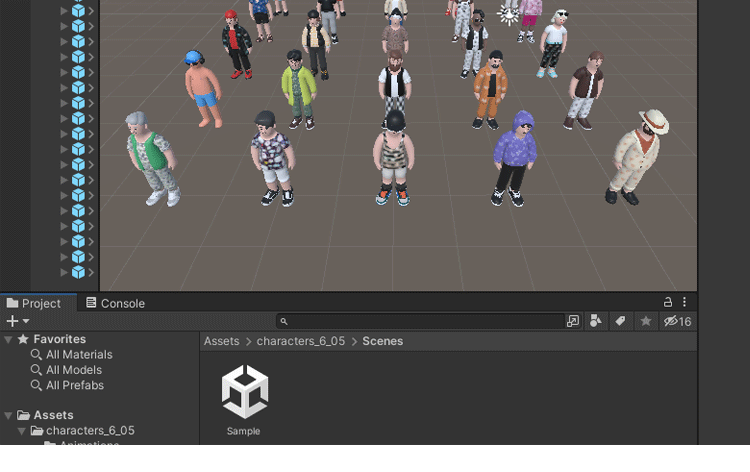Select the character in lime green coat
This screenshot has height=472, width=750.
[298, 90]
